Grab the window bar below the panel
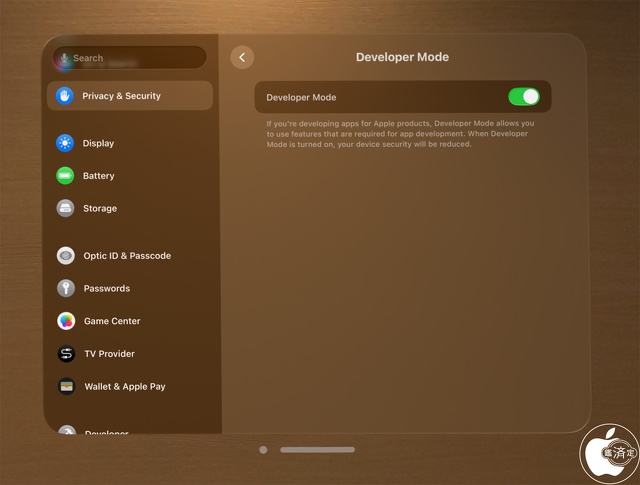Viewport: 640px width, 485px height. pos(317,450)
